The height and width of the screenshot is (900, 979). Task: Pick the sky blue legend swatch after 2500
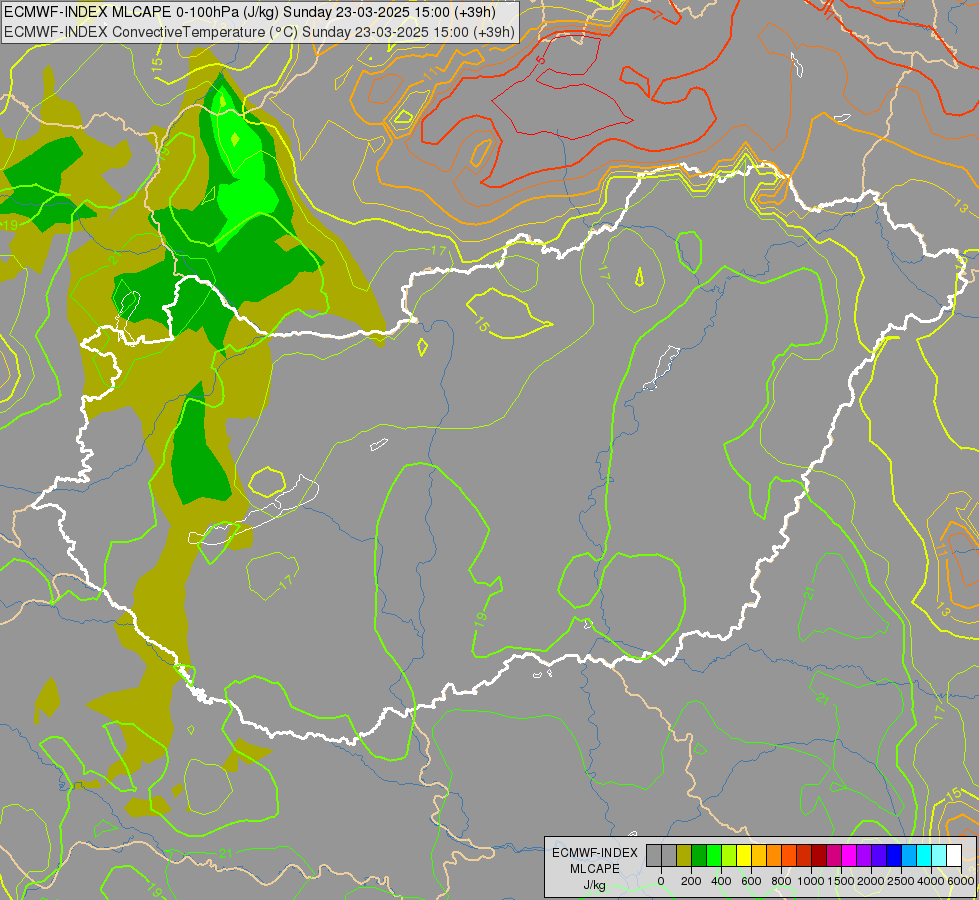click(x=909, y=855)
